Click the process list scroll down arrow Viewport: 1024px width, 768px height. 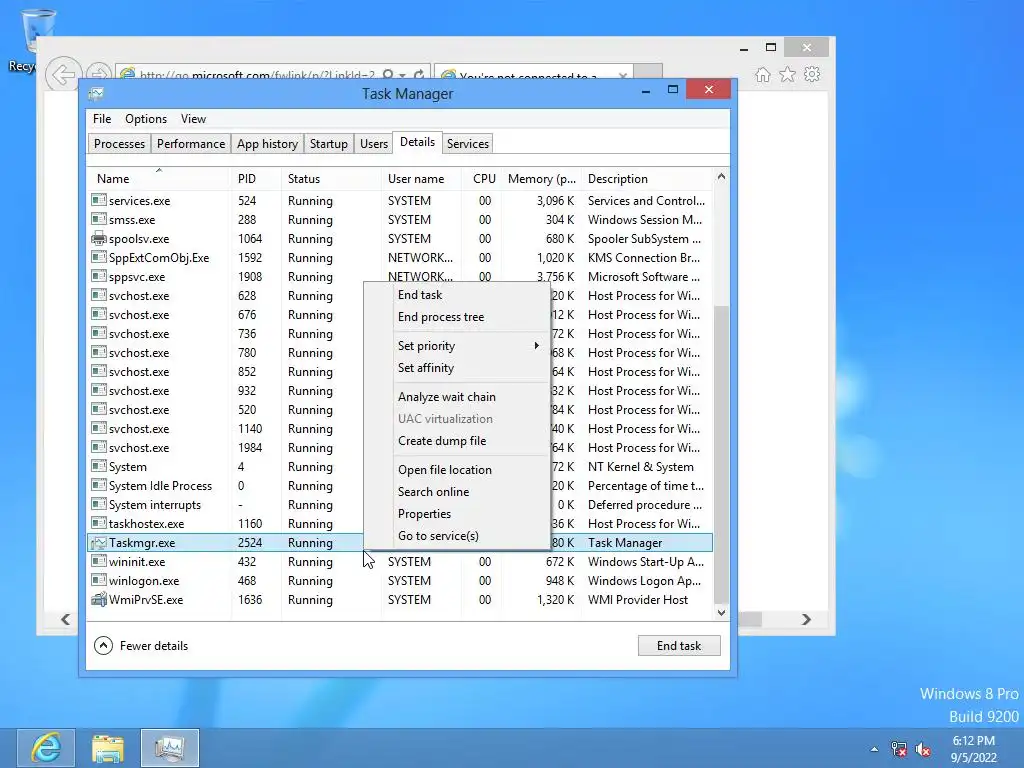[x=721, y=612]
